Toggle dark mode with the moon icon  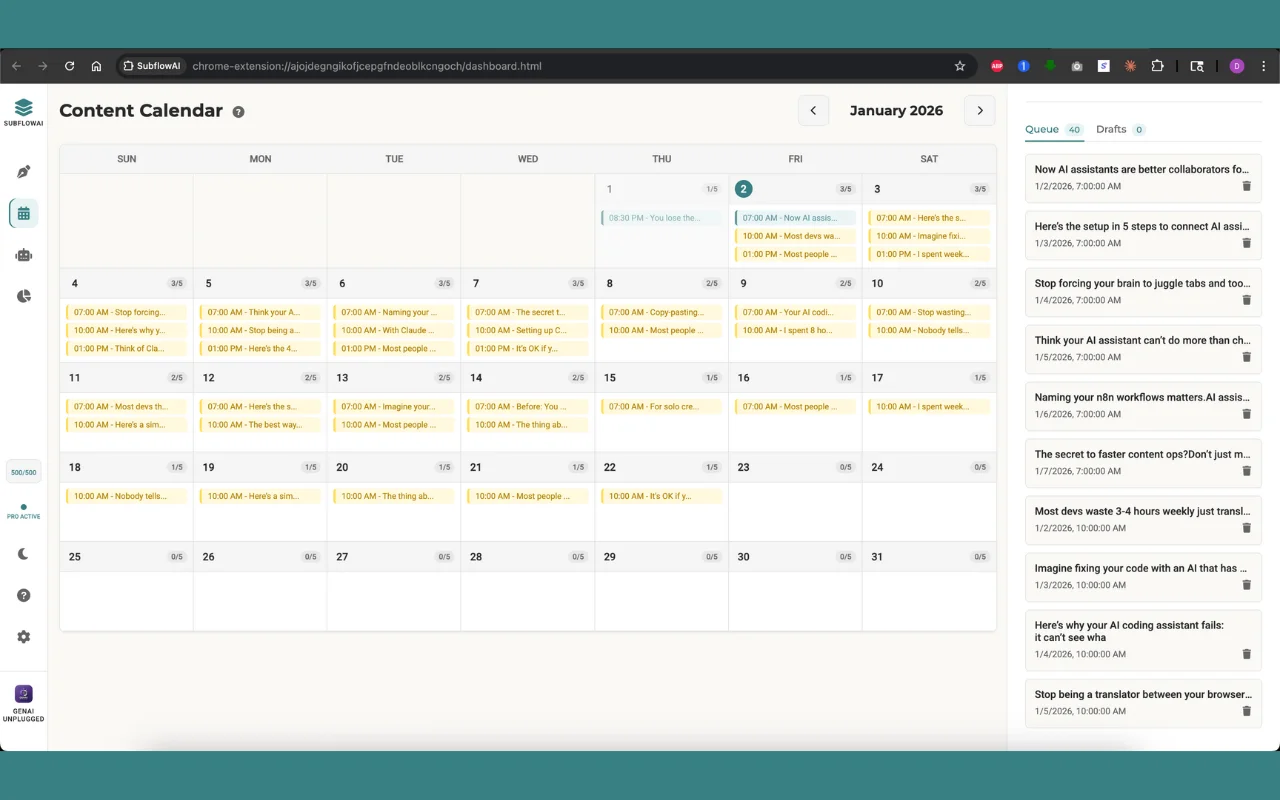[x=24, y=554]
